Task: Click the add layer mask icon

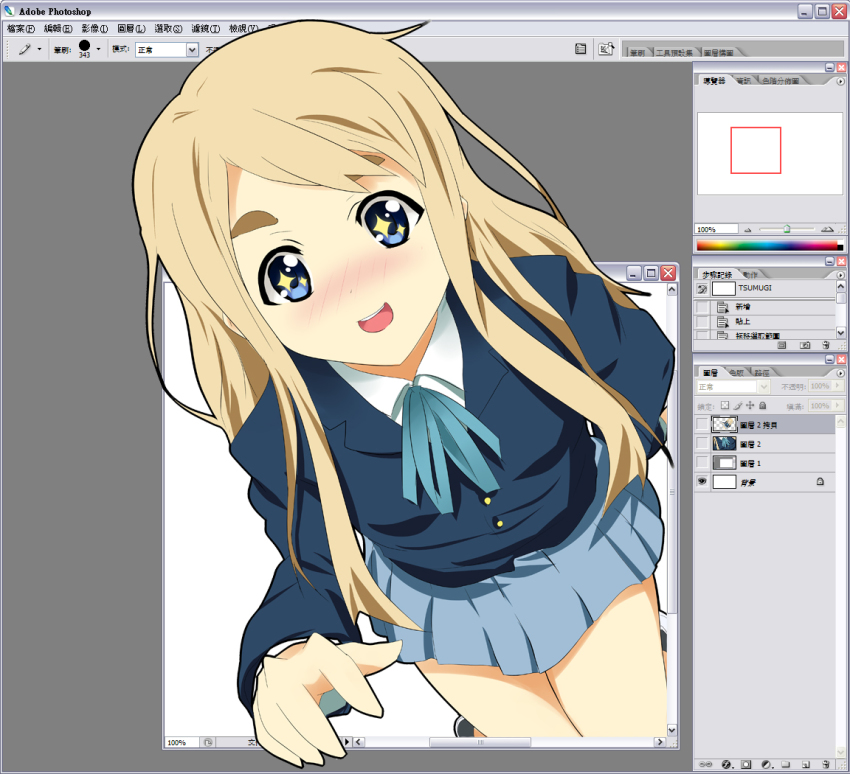Action: click(x=746, y=764)
